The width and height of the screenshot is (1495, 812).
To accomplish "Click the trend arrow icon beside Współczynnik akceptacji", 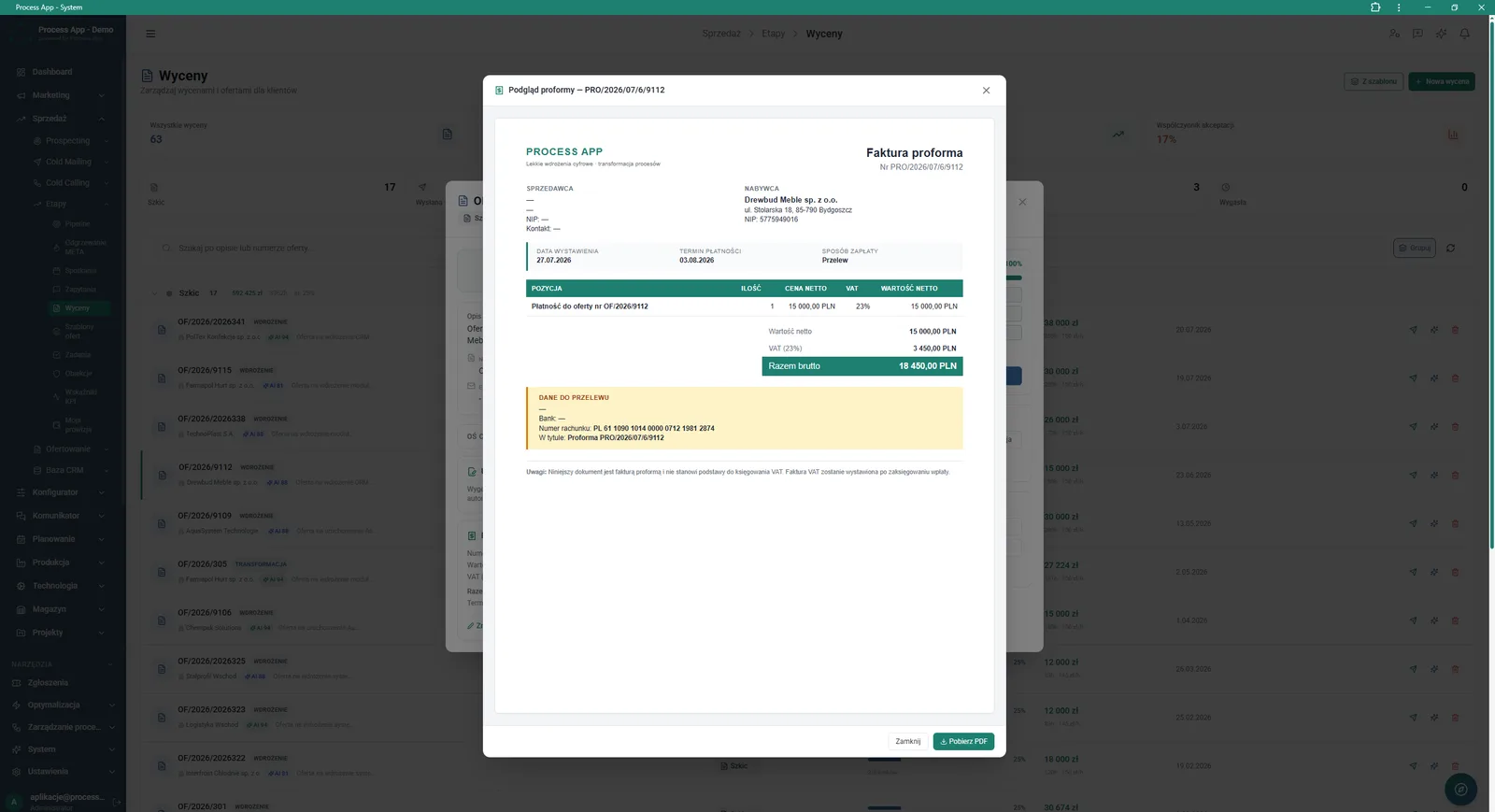I will (1118, 135).
